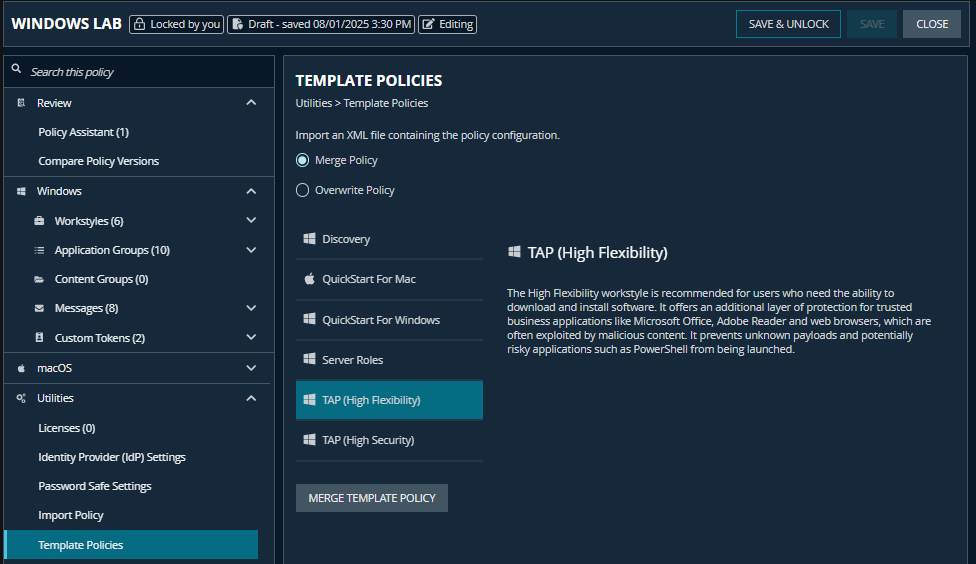The width and height of the screenshot is (976, 564).
Task: Expand the Custom Tokens (2) chevron
Action: [x=251, y=337]
